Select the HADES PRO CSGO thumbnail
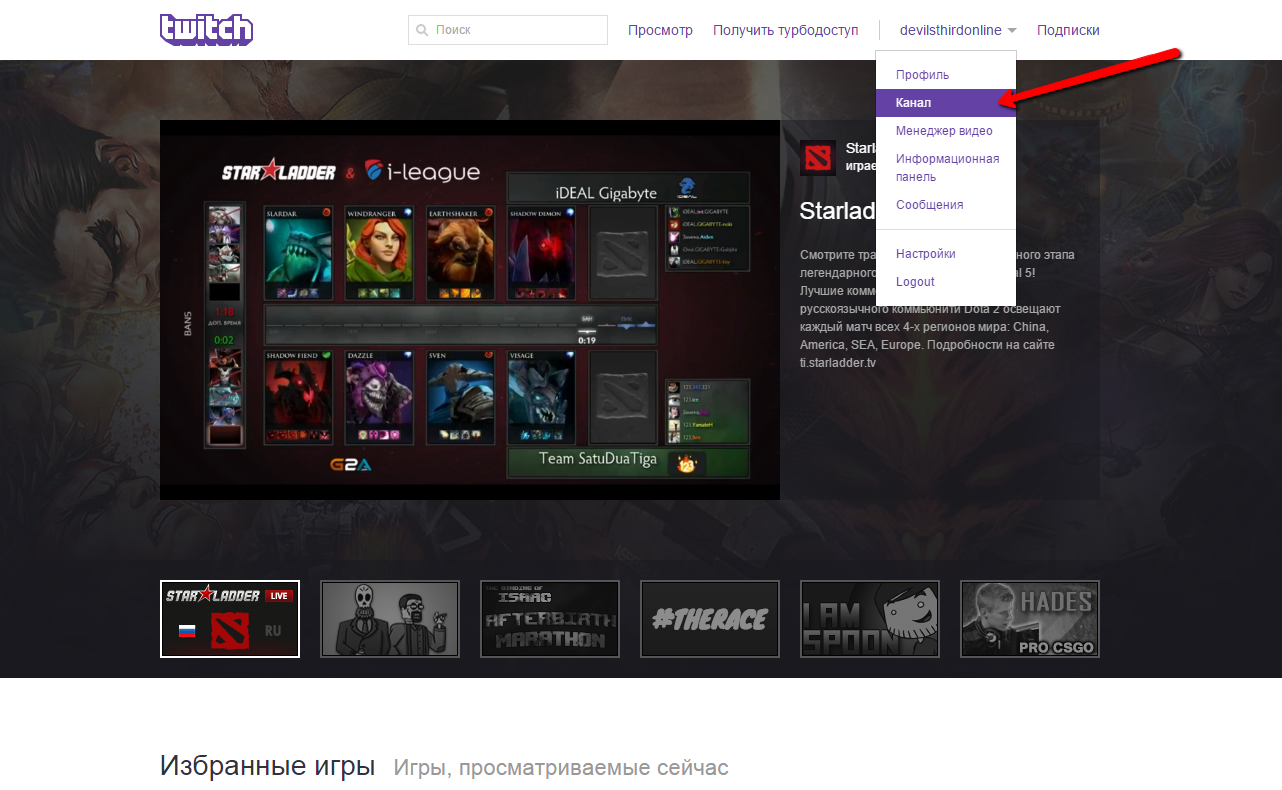The width and height of the screenshot is (1282, 790). pyautogui.click(x=1030, y=619)
